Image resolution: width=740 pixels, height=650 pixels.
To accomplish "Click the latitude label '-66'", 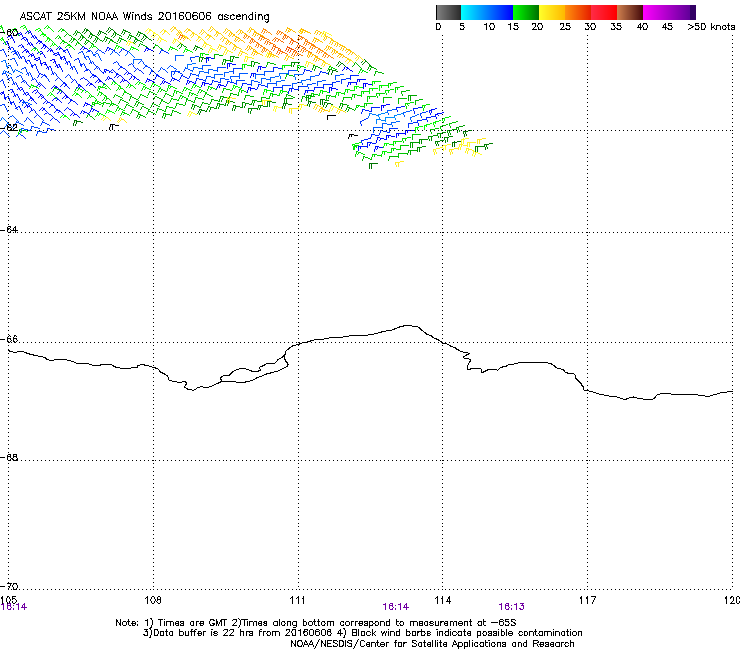I will click(9, 339).
